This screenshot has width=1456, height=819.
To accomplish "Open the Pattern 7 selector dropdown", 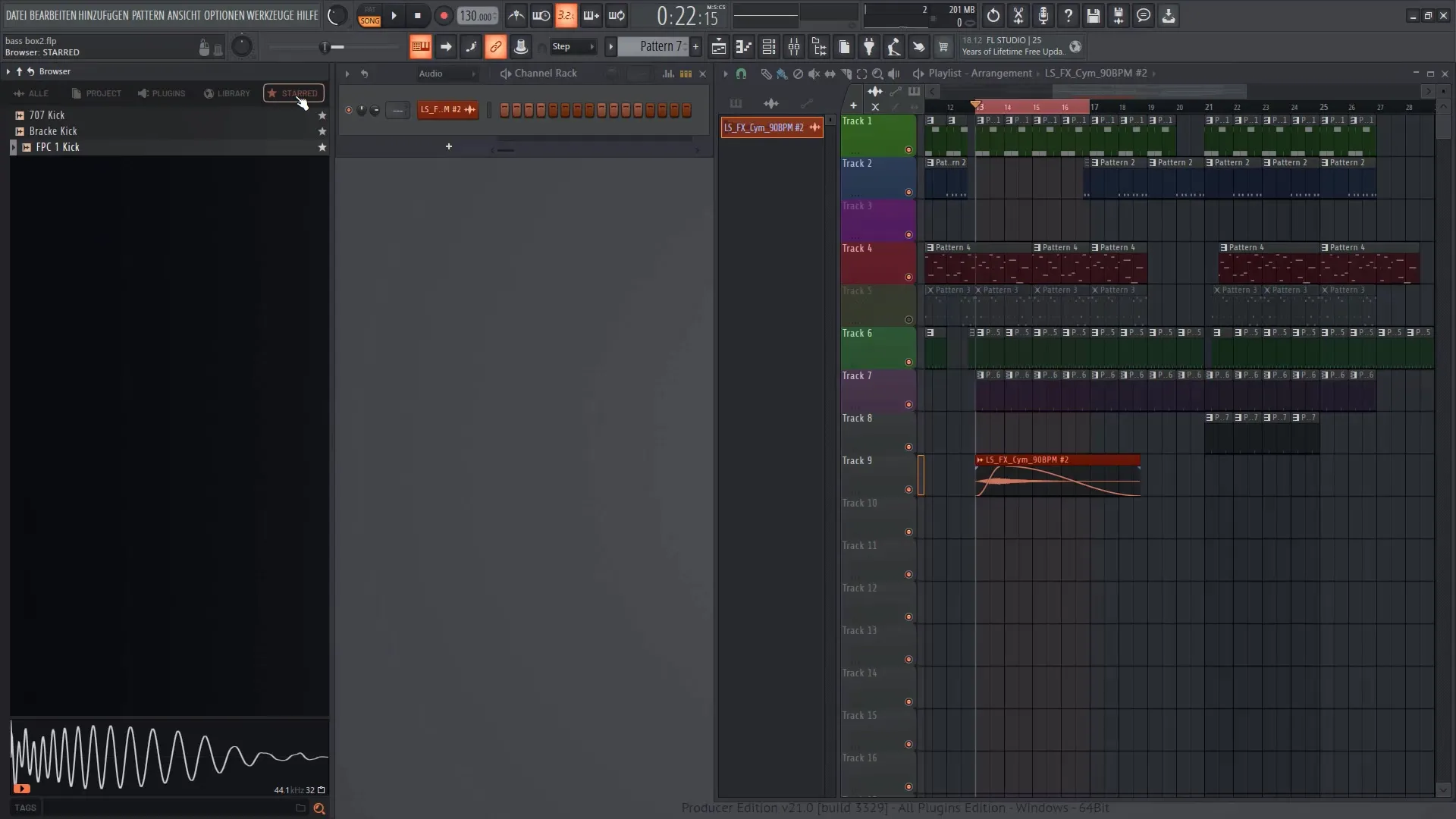I will (x=653, y=47).
